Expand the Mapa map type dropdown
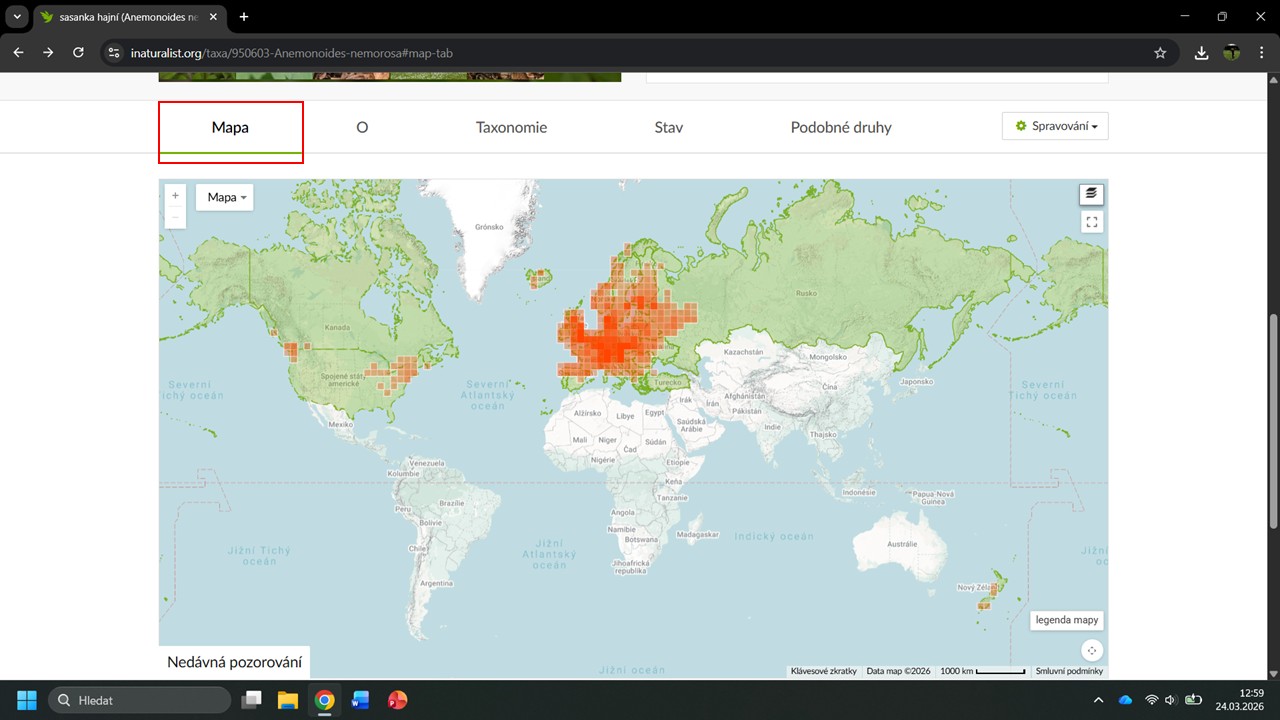1280x720 pixels. coord(225,197)
